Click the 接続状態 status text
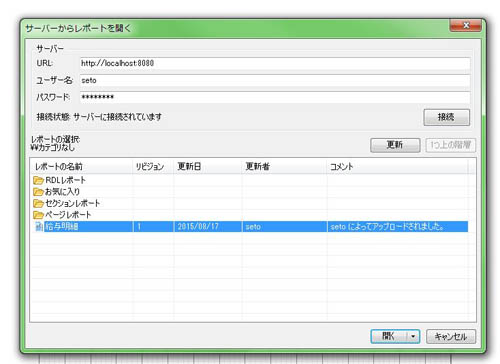The width and height of the screenshot is (500, 364). [99, 117]
